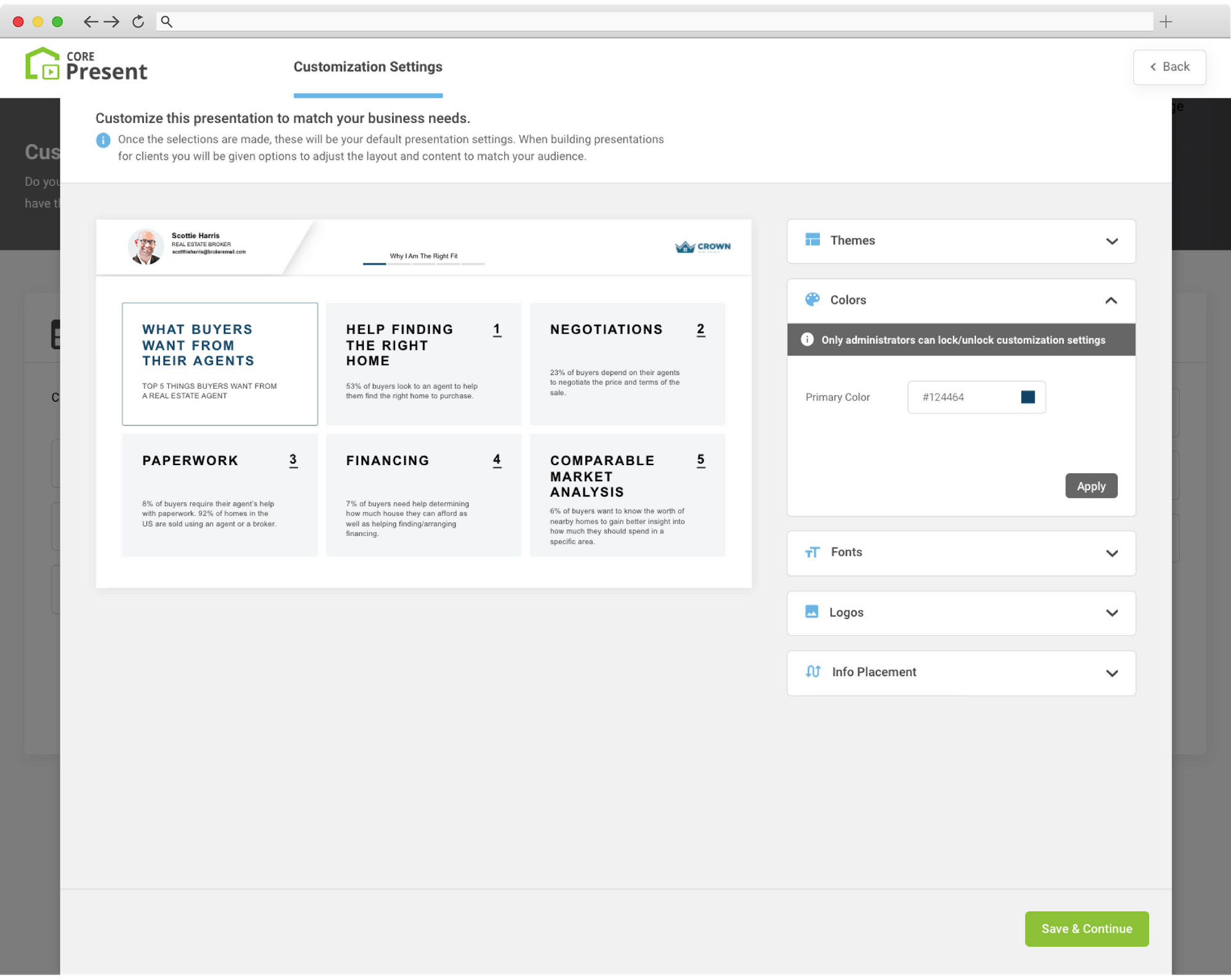Viewport: 1231px width, 980px height.
Task: Select the Customization Settings tab
Action: [368, 67]
